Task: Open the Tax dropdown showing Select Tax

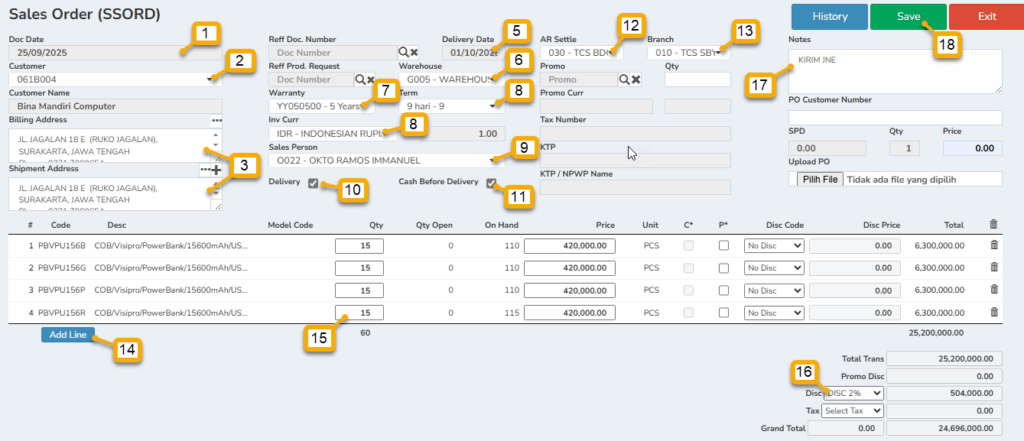Action: 851,410
